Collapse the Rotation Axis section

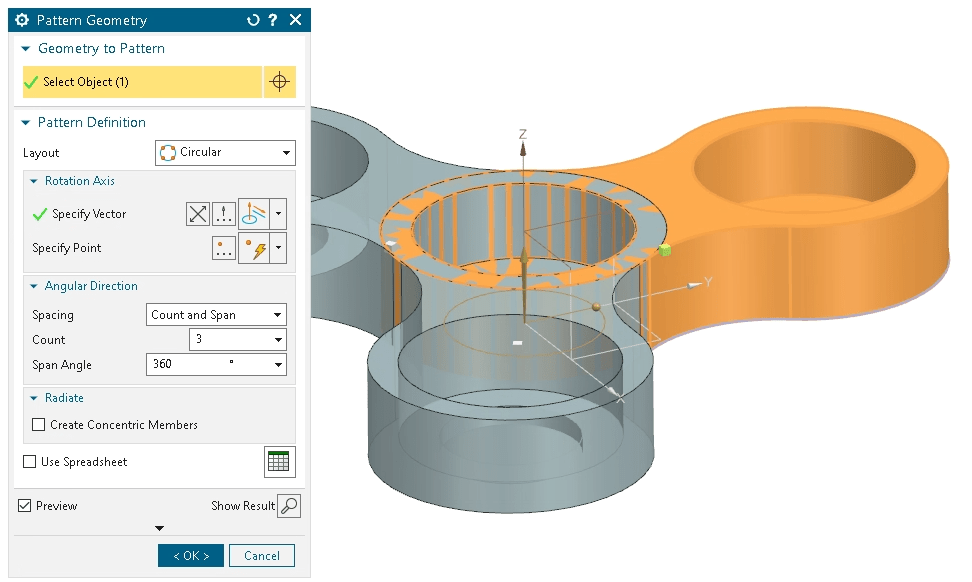pyautogui.click(x=34, y=181)
